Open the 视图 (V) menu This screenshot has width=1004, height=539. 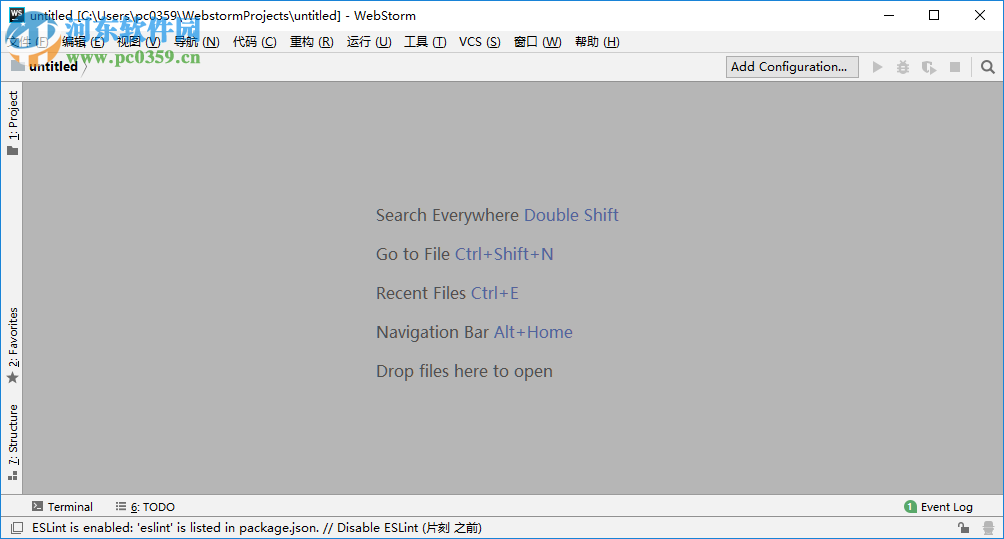point(138,42)
